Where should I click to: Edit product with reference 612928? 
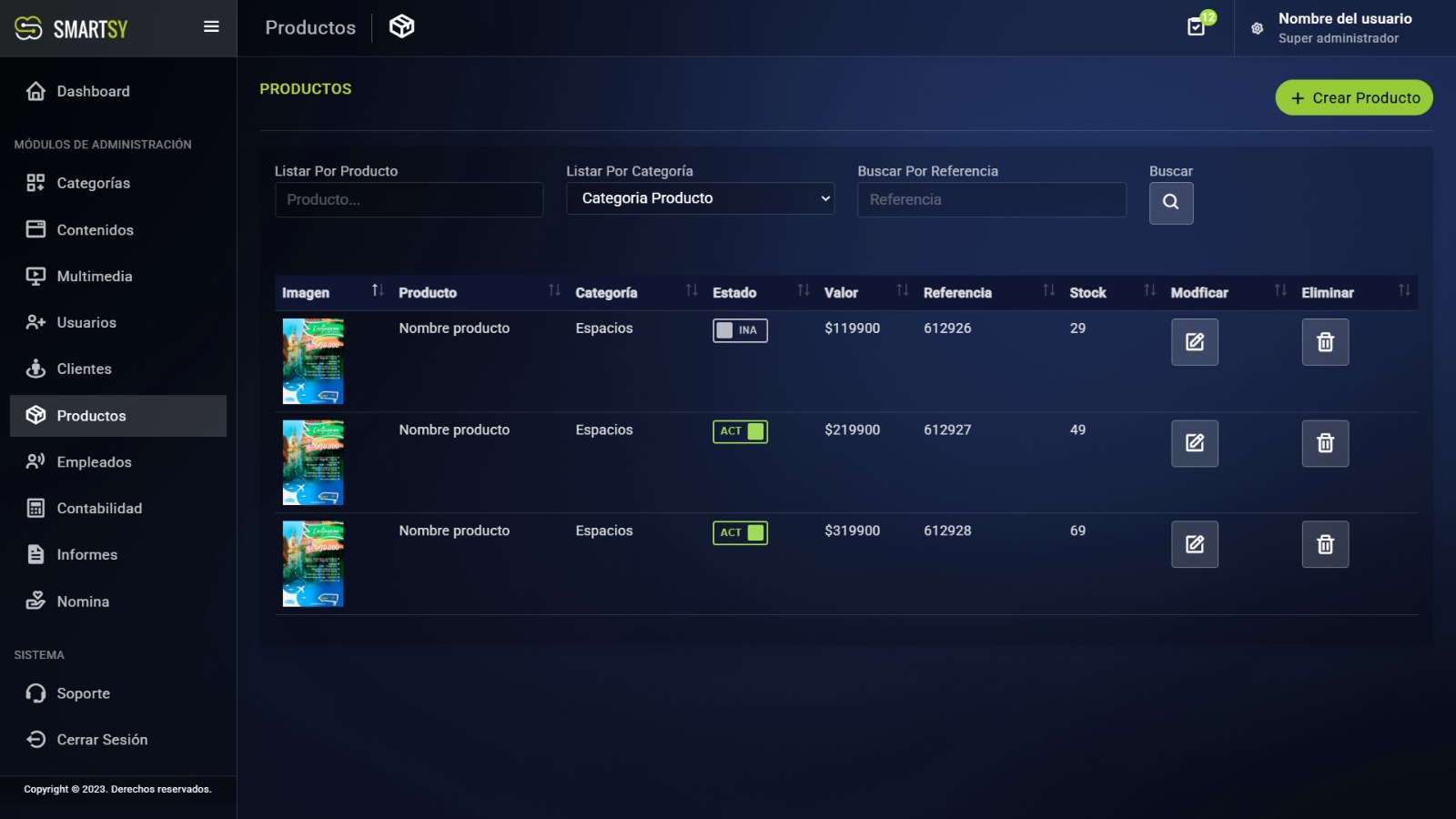pyautogui.click(x=1194, y=544)
